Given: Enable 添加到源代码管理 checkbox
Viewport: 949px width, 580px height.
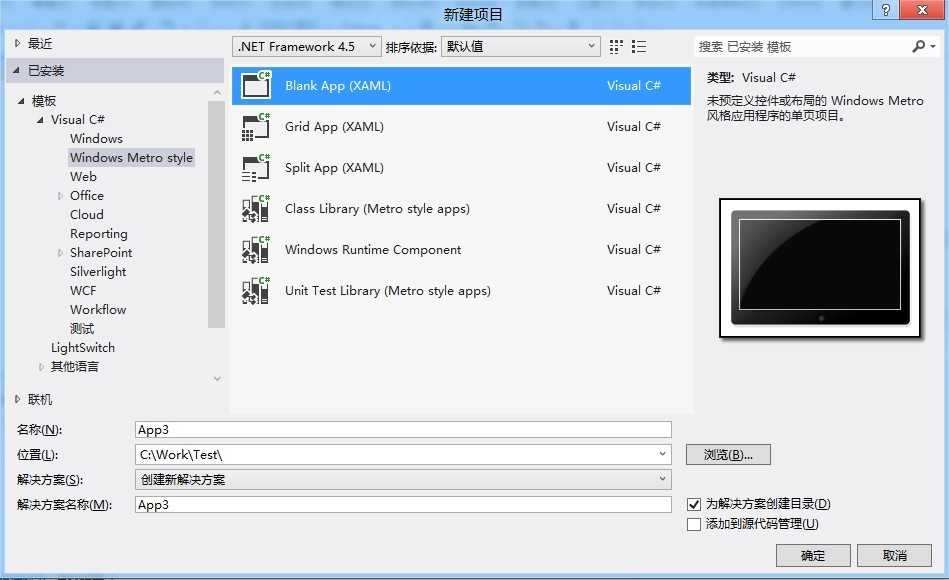Looking at the screenshot, I should pos(694,524).
